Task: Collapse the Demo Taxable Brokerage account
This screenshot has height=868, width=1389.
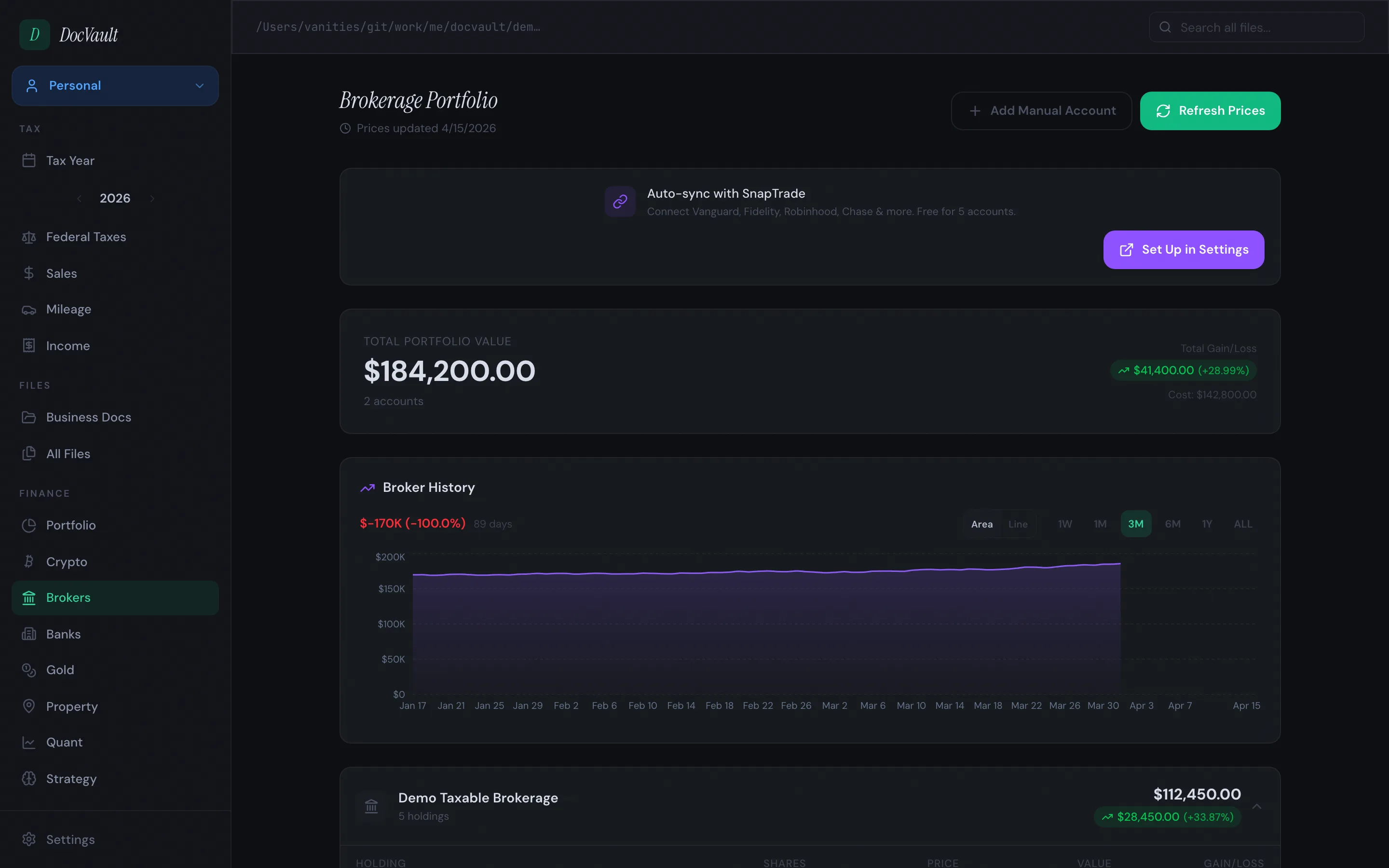Action: (x=1256, y=807)
